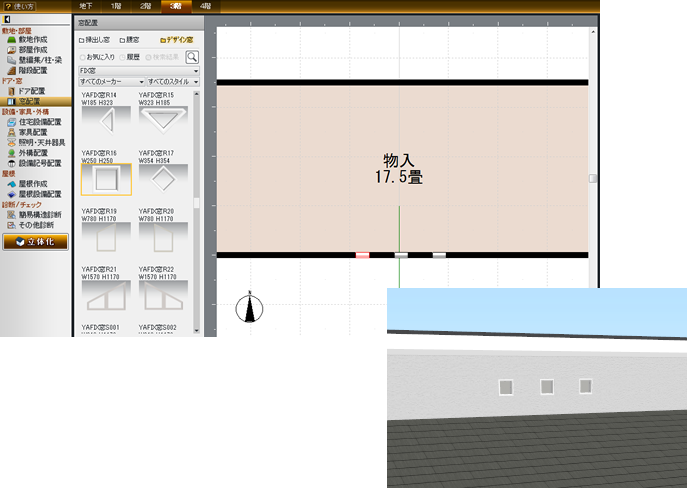Choose the YAFIX窓R20 trapezoid window thumbnail
Viewport: 687px width, 488px height.
coord(163,237)
